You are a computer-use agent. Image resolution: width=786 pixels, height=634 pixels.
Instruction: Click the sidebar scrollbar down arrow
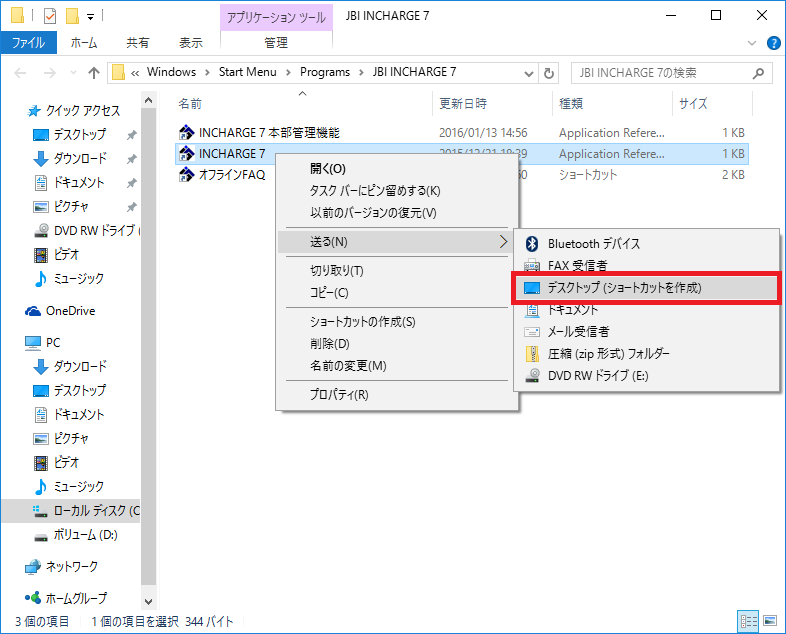pos(148,601)
